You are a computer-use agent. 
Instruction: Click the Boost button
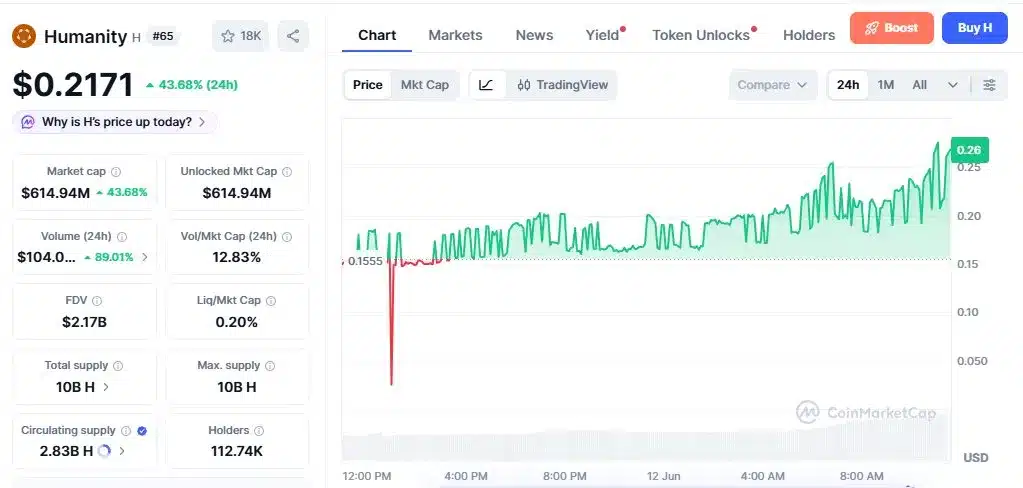tap(892, 28)
